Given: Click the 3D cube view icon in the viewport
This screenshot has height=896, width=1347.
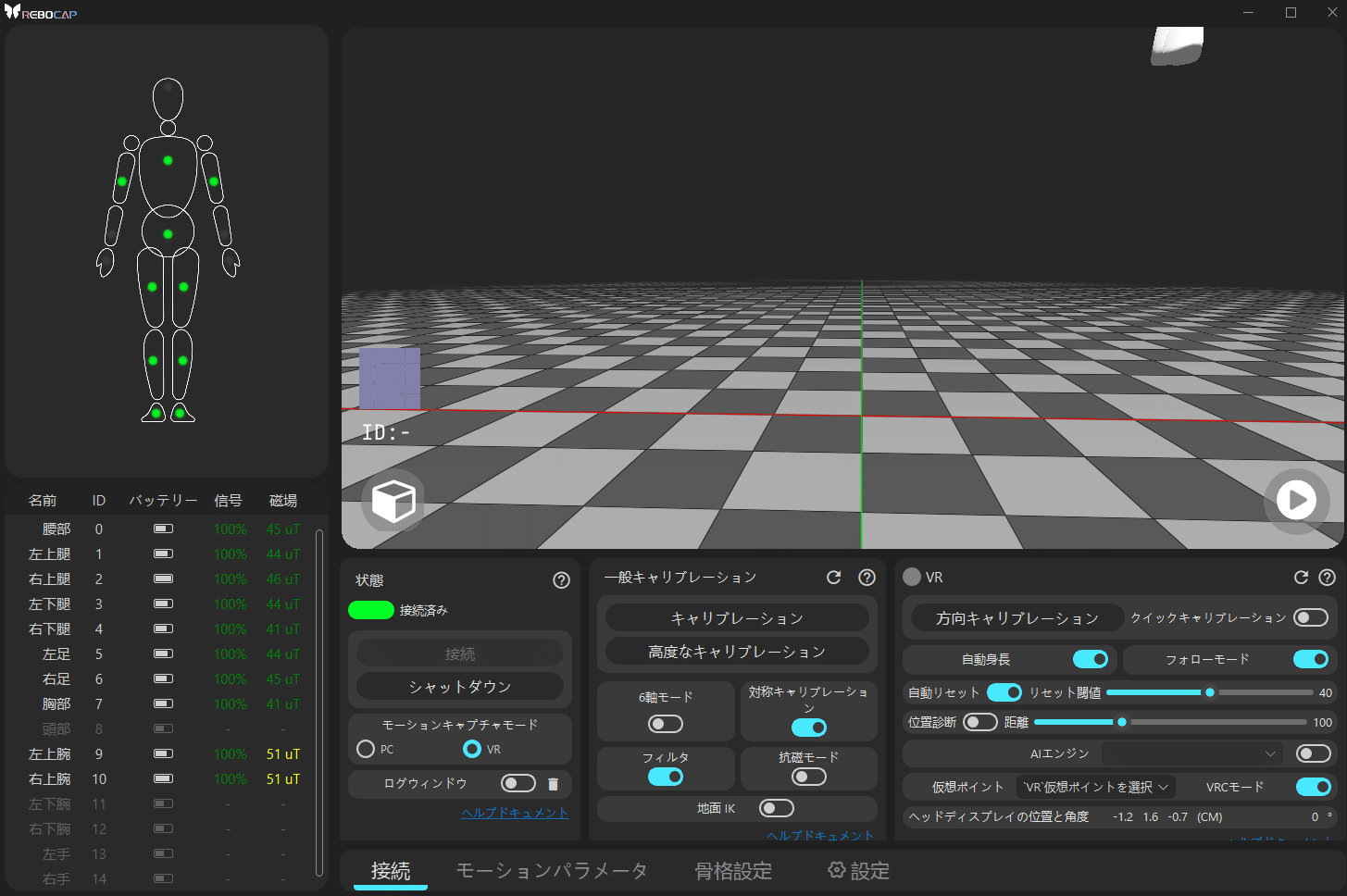Looking at the screenshot, I should (393, 501).
